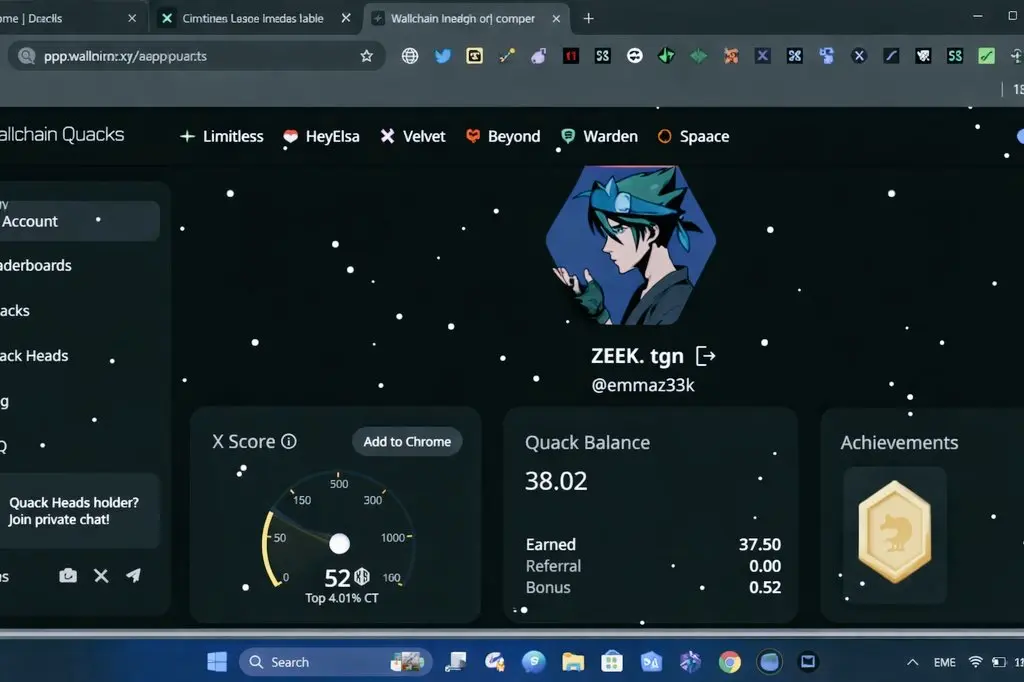Switch to the Cimtines Lesoe tab
The width and height of the screenshot is (1024, 682).
pyautogui.click(x=253, y=18)
